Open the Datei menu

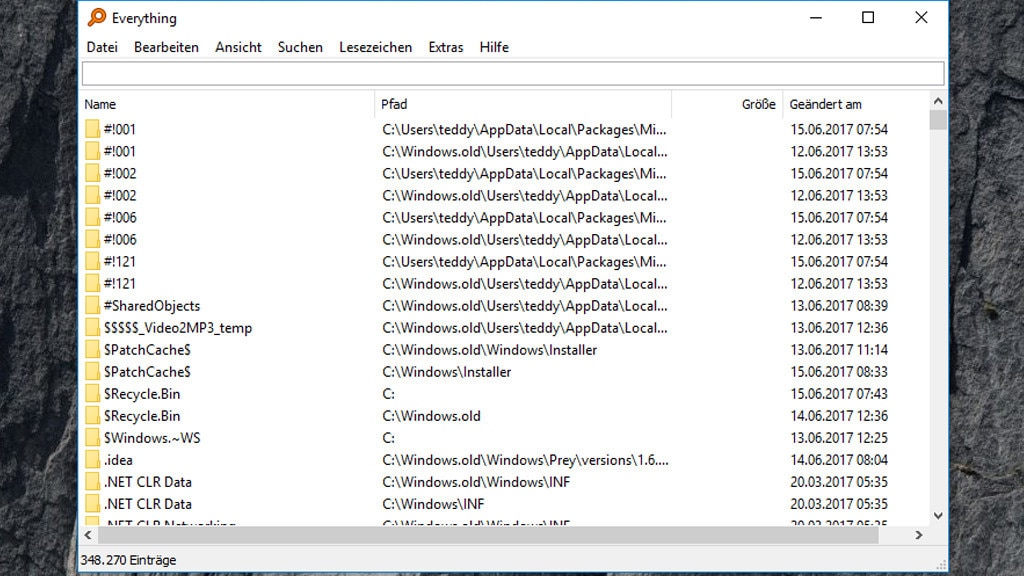pyautogui.click(x=102, y=47)
